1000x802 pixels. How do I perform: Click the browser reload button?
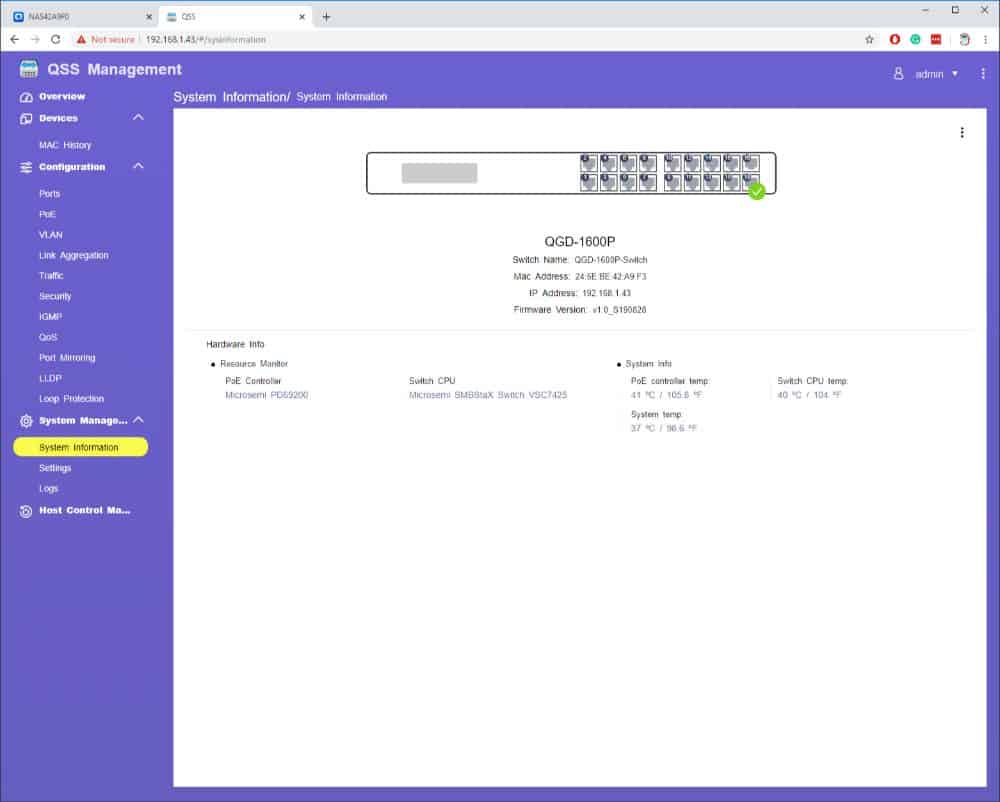pos(55,39)
